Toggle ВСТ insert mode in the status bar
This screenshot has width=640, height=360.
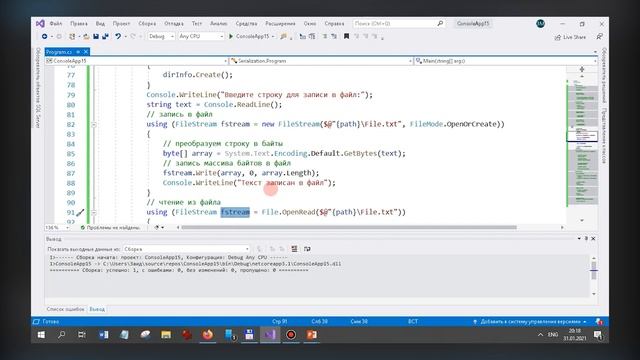pos(413,322)
